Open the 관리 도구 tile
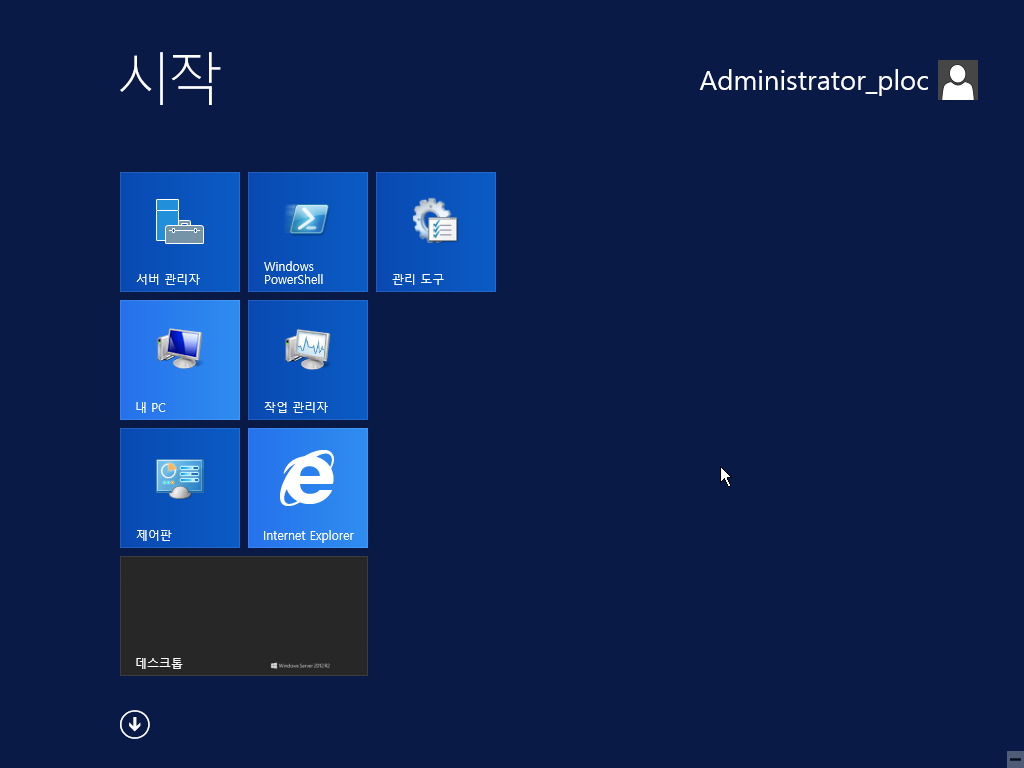This screenshot has height=768, width=1024. pyautogui.click(x=436, y=232)
